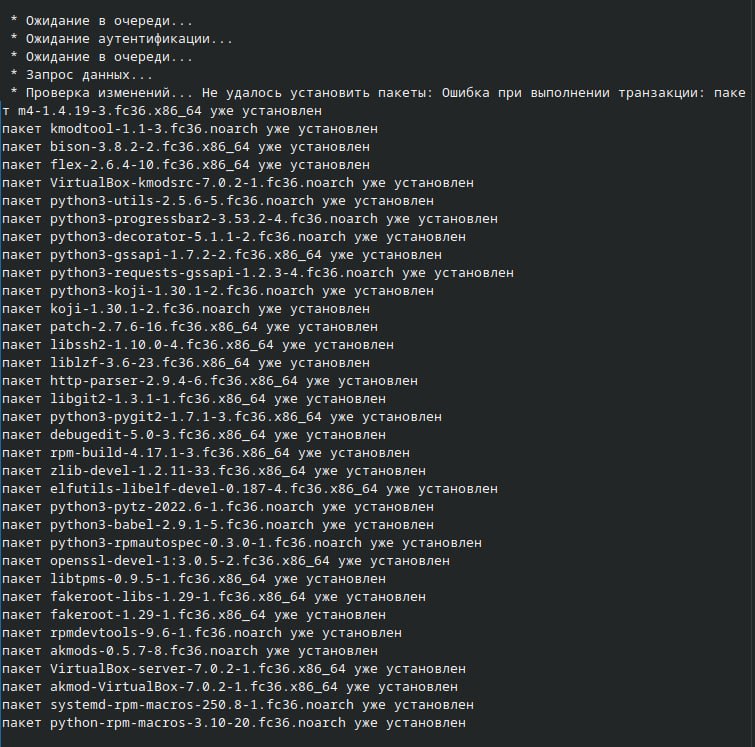
Task: Click the akmod-VirtualBox-7.0.2-1 package line
Action: click(x=229, y=687)
